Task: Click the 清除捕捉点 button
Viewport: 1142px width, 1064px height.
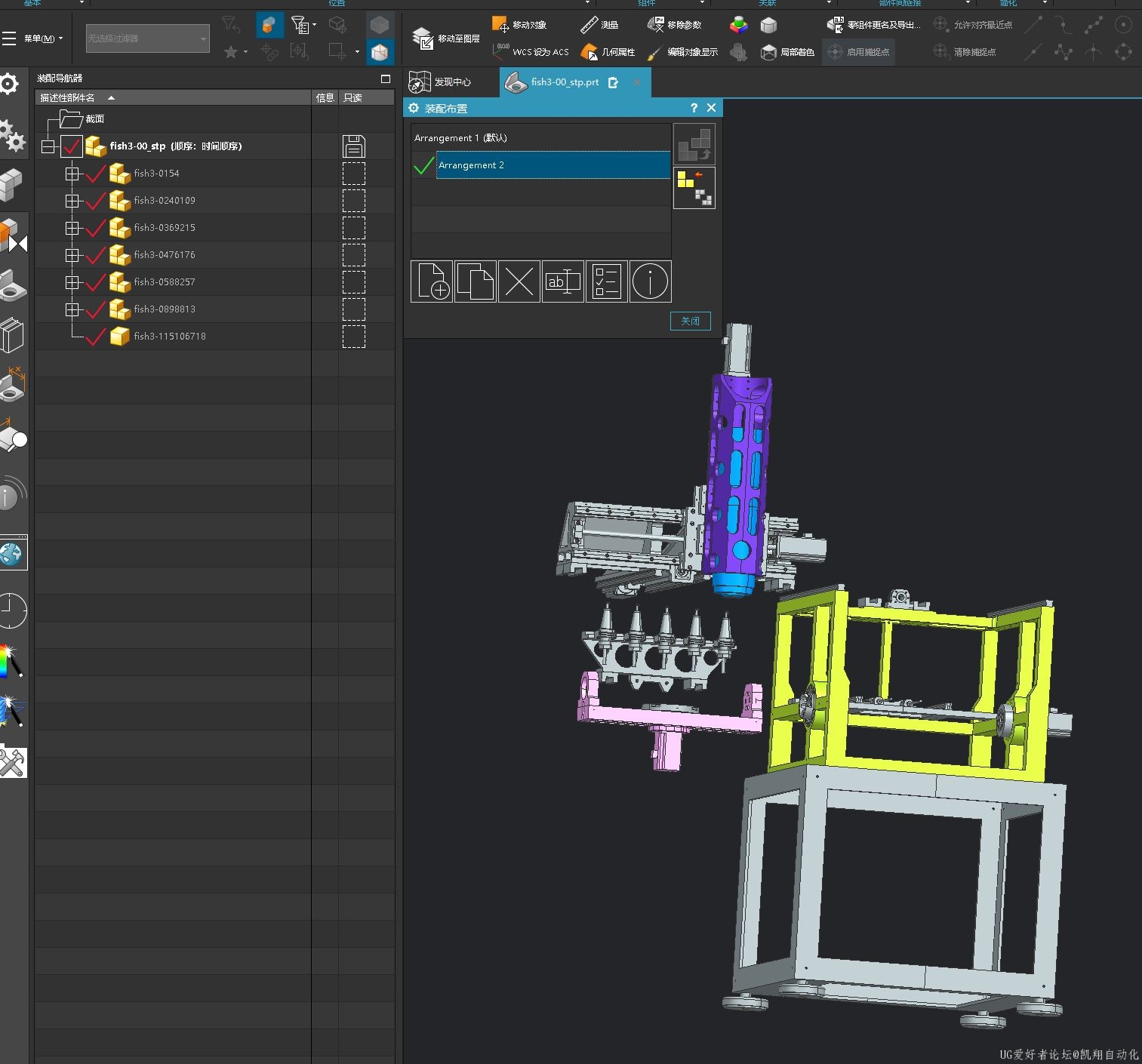Action: coord(965,52)
